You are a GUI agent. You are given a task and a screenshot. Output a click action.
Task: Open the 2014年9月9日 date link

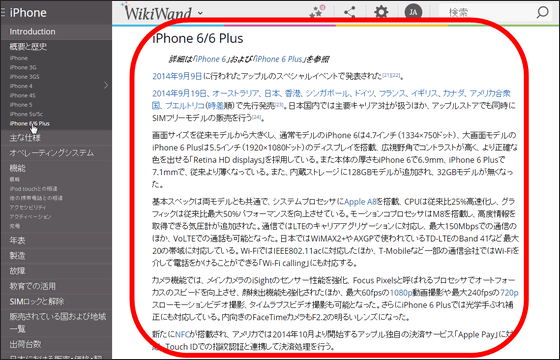[x=177, y=76]
